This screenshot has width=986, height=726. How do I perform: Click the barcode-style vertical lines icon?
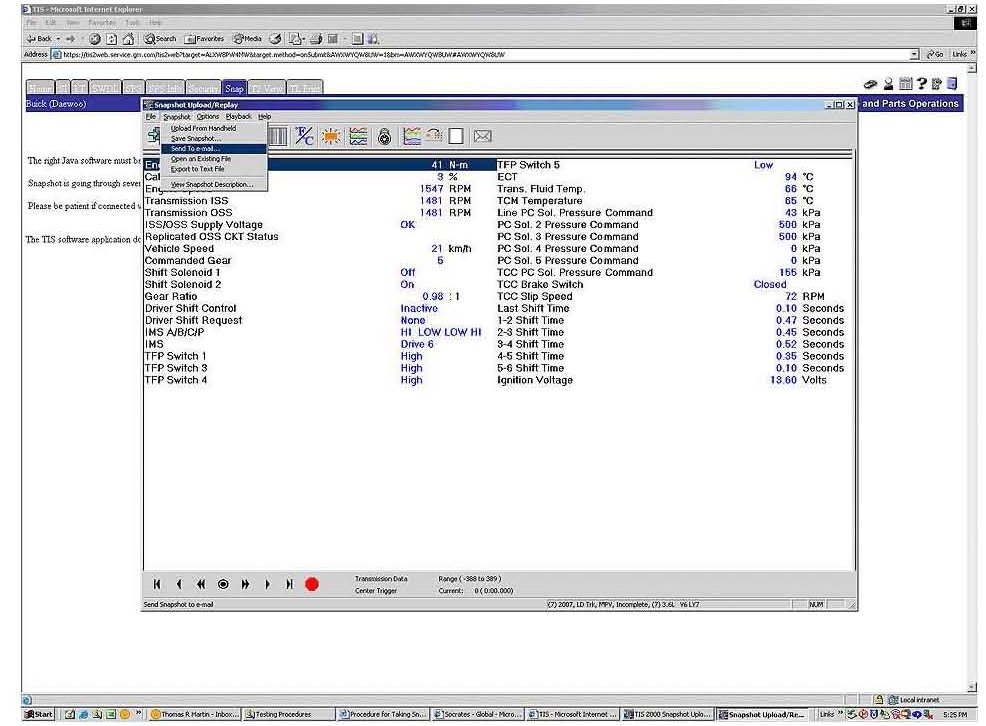[x=277, y=137]
